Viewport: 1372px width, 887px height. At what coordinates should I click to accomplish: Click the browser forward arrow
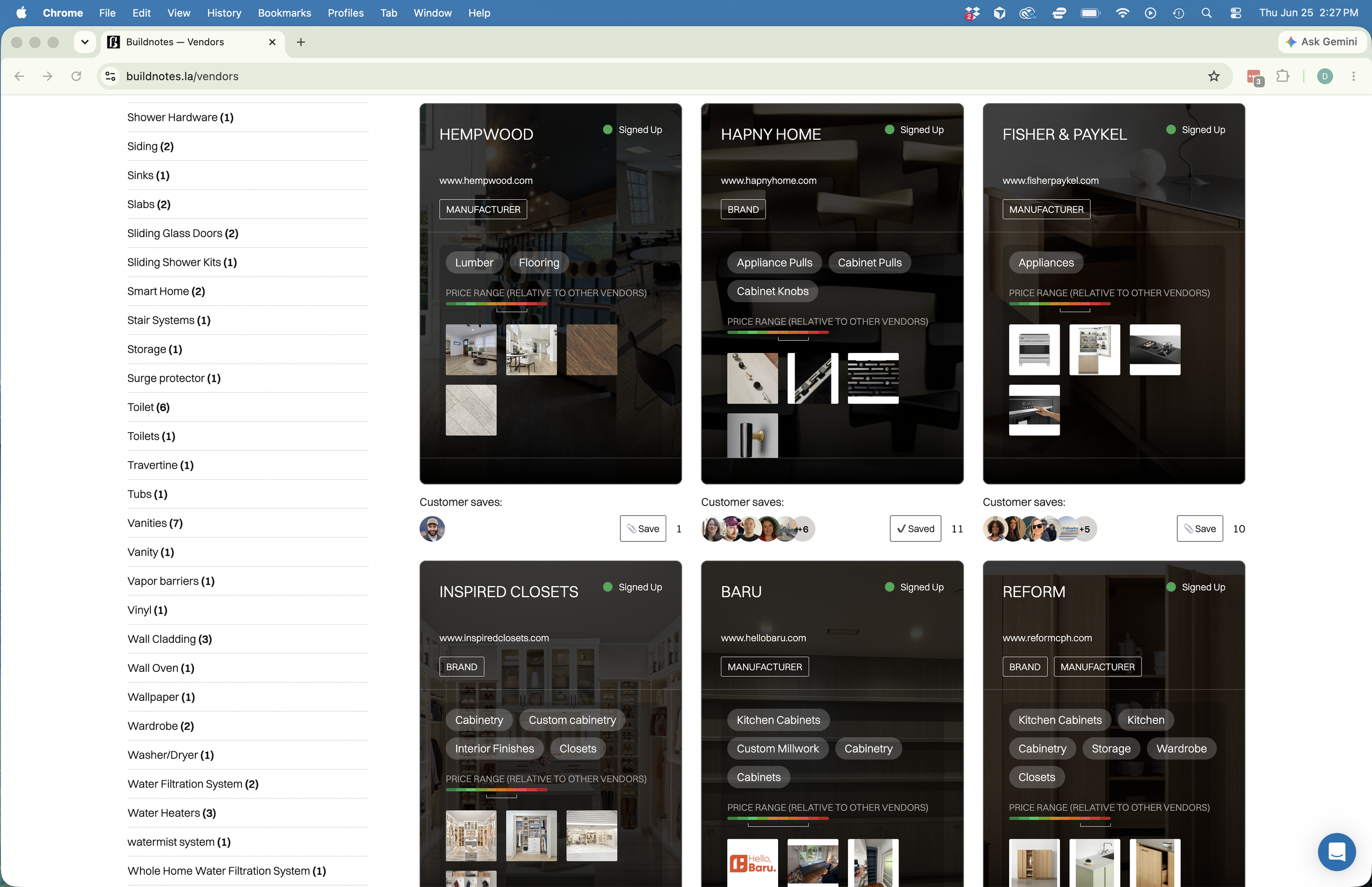pyautogui.click(x=48, y=76)
